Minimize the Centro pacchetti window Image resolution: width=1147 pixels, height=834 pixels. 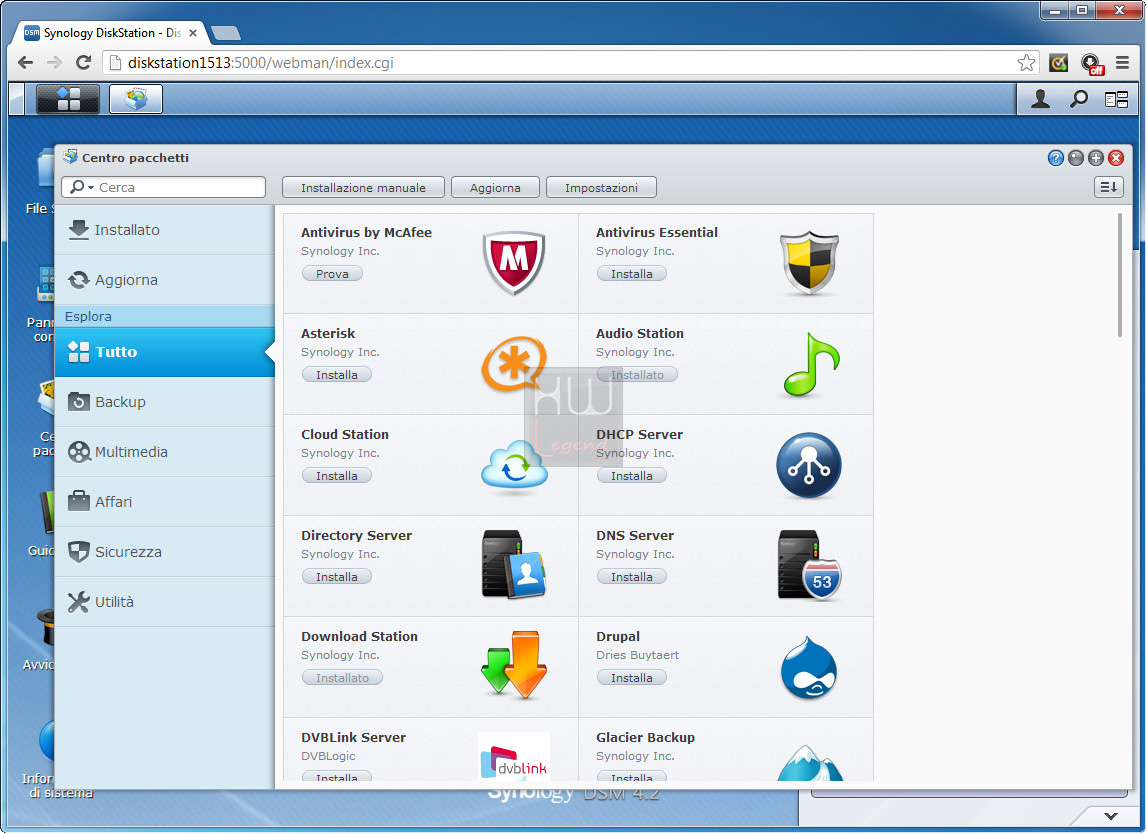click(x=1076, y=158)
